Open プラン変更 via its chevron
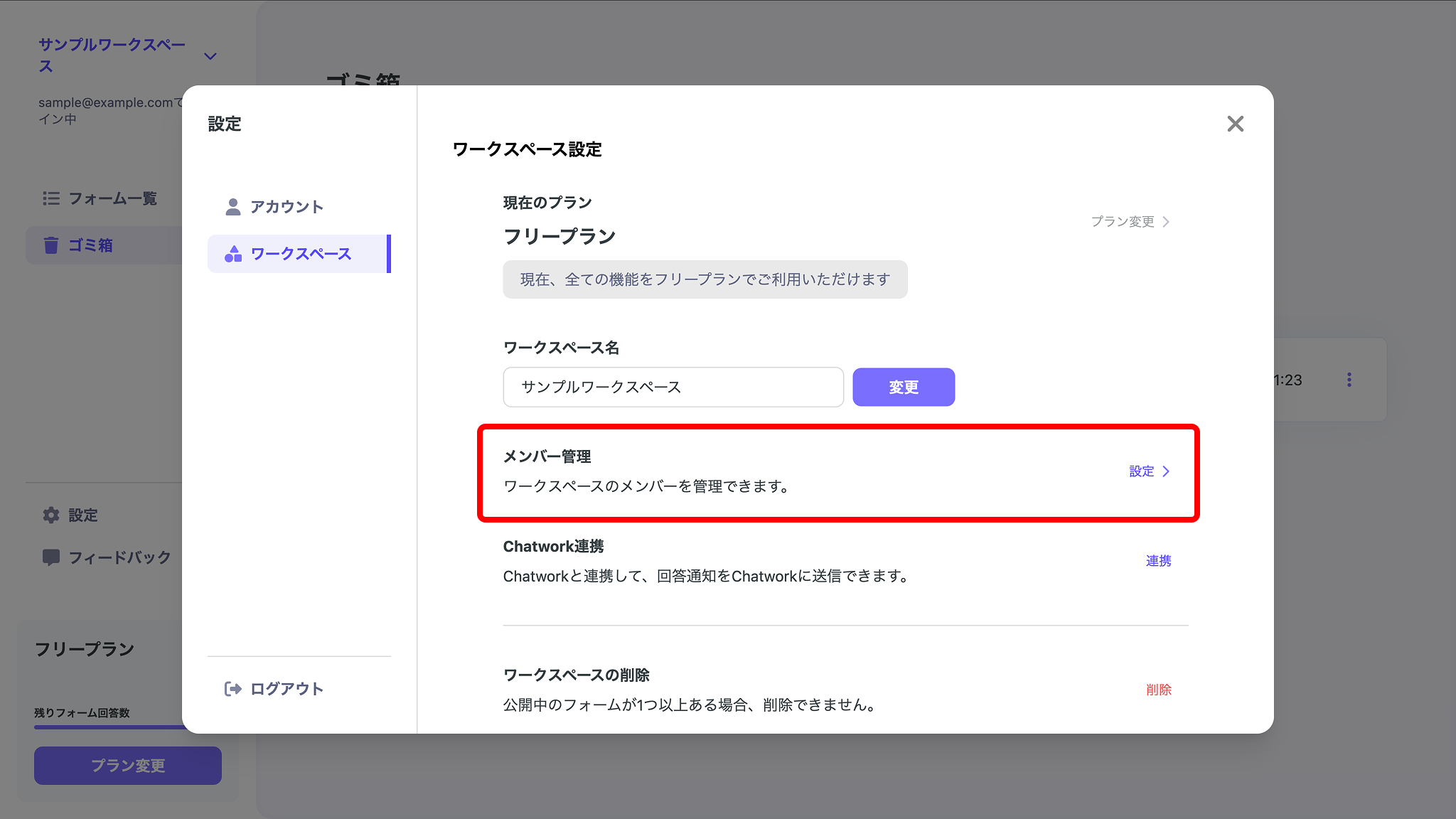1456x819 pixels. tap(1166, 221)
